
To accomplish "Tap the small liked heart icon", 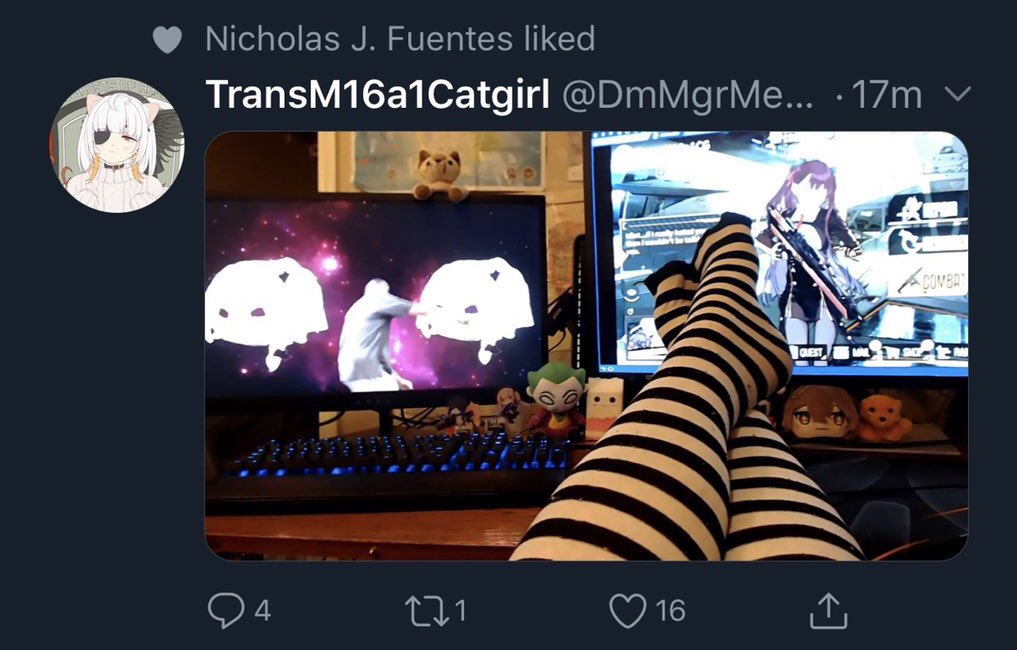I will (167, 40).
